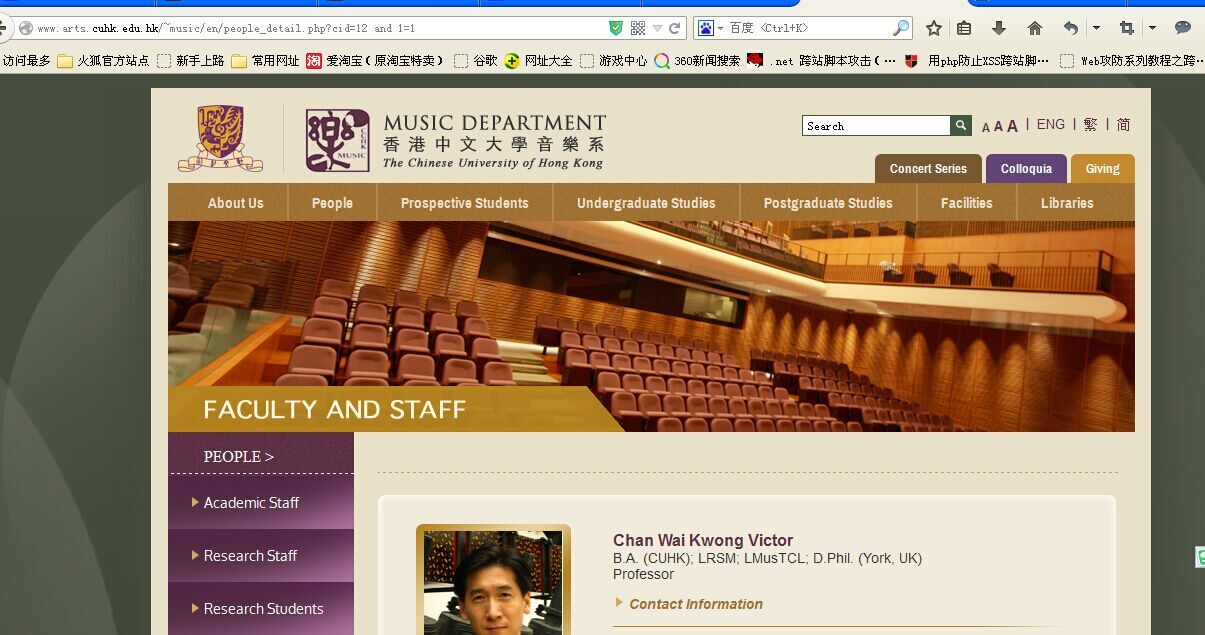Screen dimensions: 1205x635
Task: Select the largest font size A
Action: point(1012,125)
